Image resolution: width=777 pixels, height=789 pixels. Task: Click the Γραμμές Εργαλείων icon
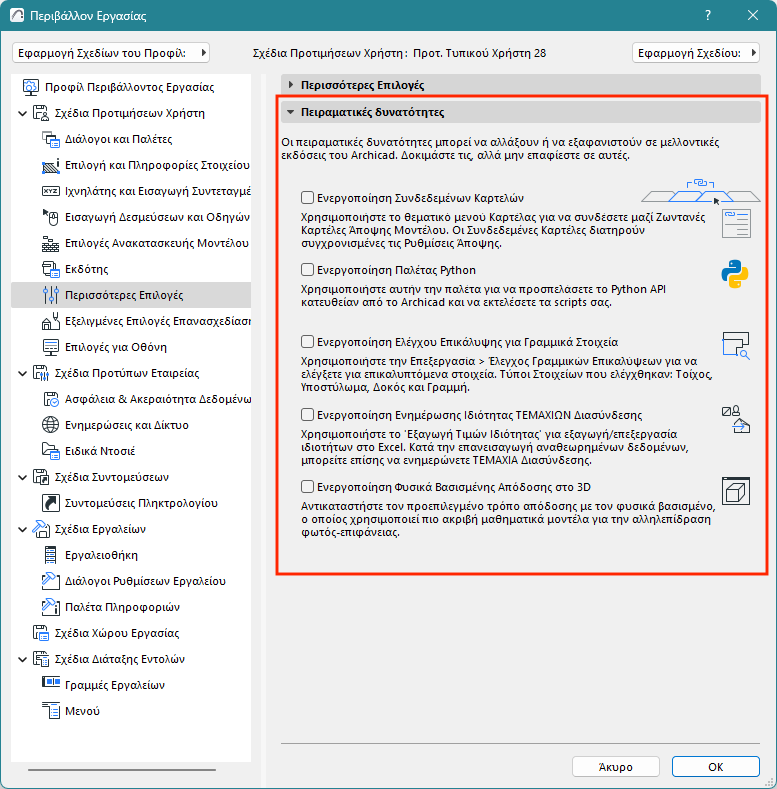pyautogui.click(x=50, y=682)
